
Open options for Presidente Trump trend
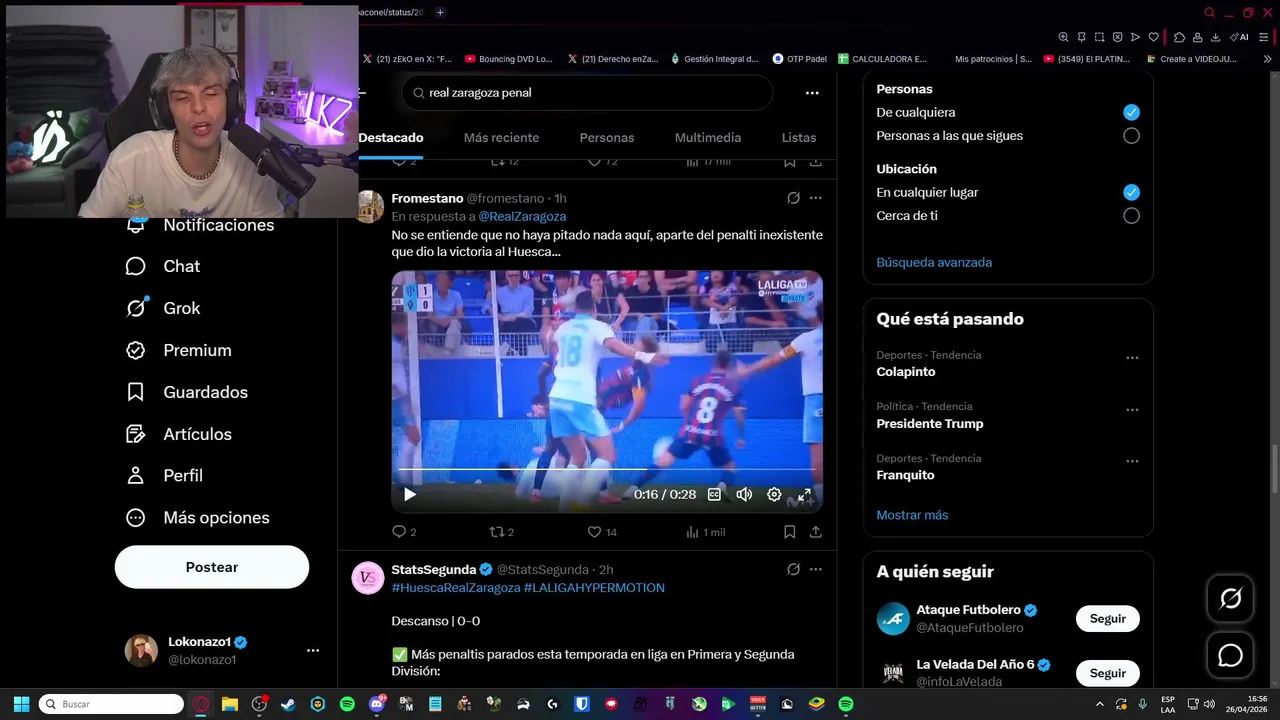[1132, 410]
